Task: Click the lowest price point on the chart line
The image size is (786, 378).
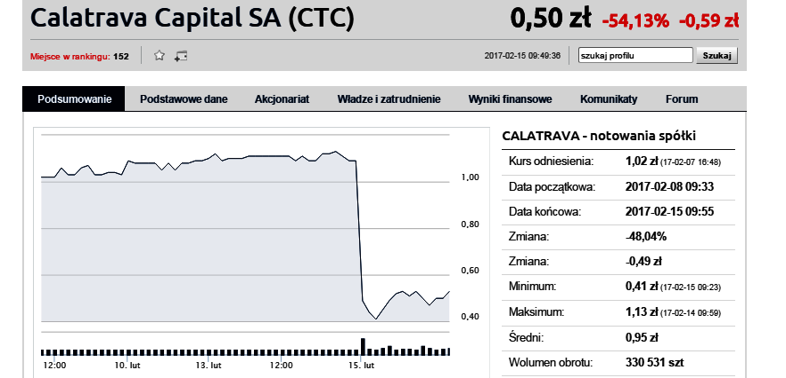Action: 375,319
